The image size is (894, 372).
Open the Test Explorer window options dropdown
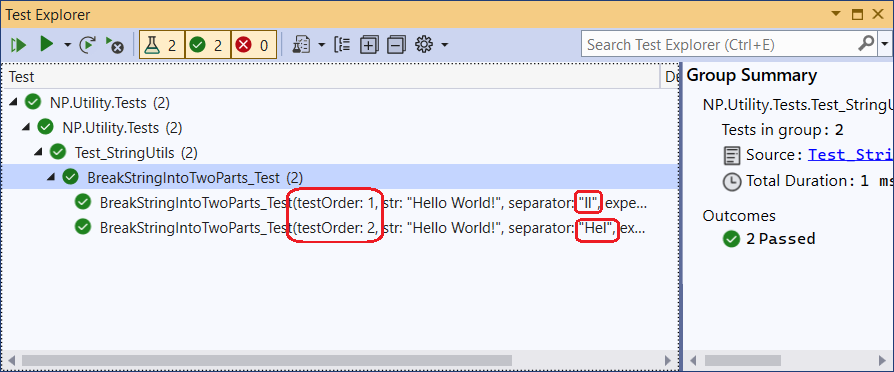point(836,14)
